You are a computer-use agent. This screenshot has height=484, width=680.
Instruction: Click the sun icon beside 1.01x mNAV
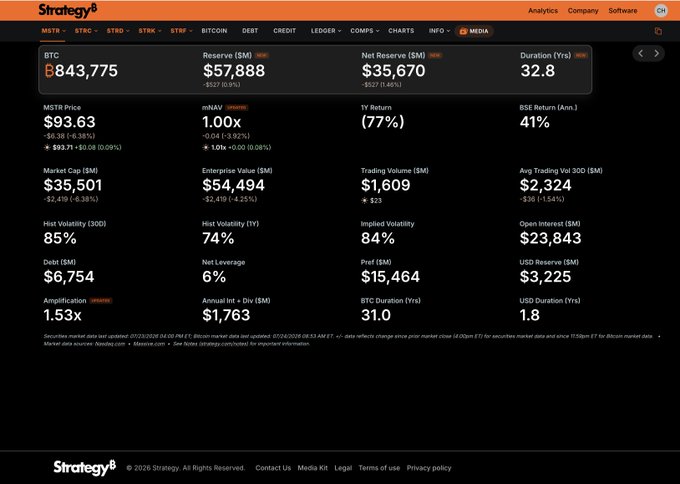pyautogui.click(x=206, y=147)
